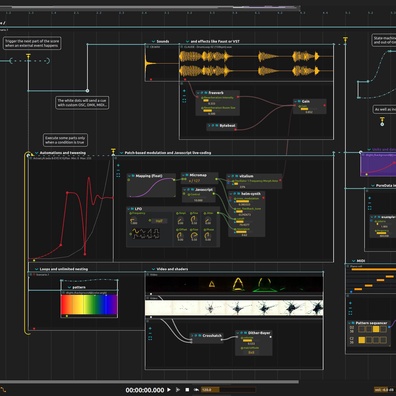The width and height of the screenshot is (396, 396).
Task: Collapse the Automations and tweening chevron
Action: [37, 153]
